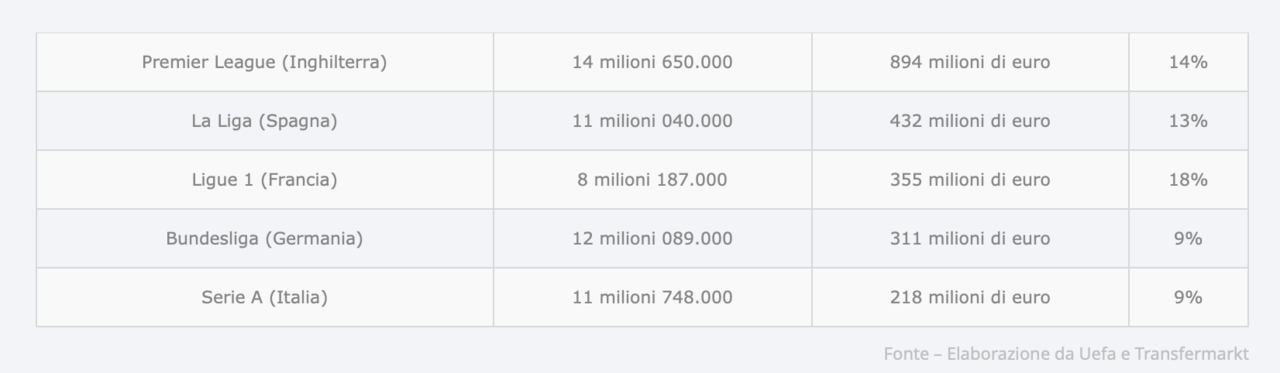
Task: Click the Serie A (Italia) cell
Action: click(x=265, y=297)
